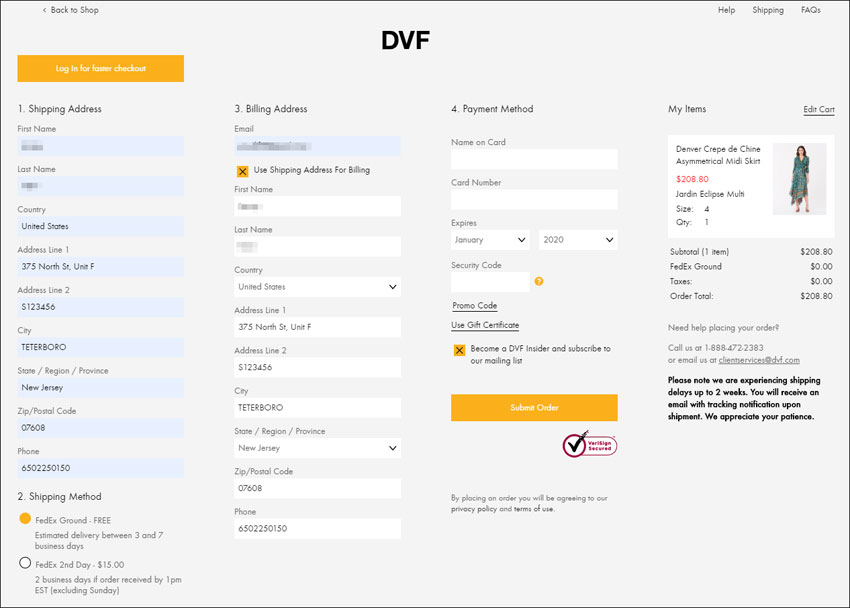Image resolution: width=850 pixels, height=608 pixels.
Task: Click the Jardin Eclipse Multi color text
Action: (710, 194)
